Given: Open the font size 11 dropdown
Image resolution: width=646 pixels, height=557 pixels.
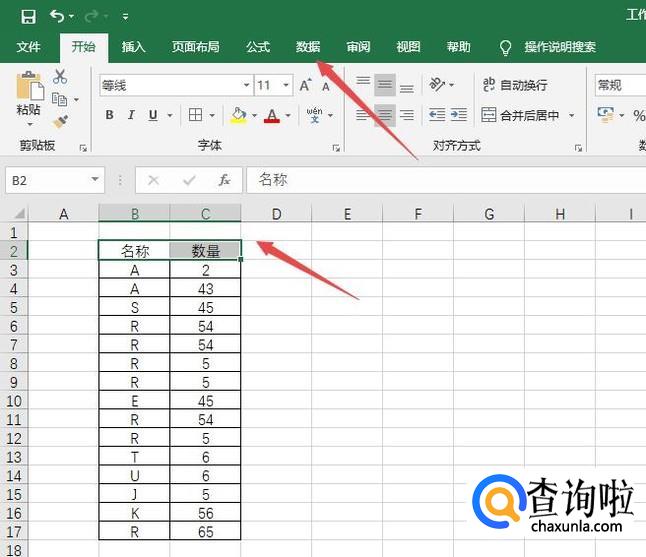Looking at the screenshot, I should pos(286,85).
